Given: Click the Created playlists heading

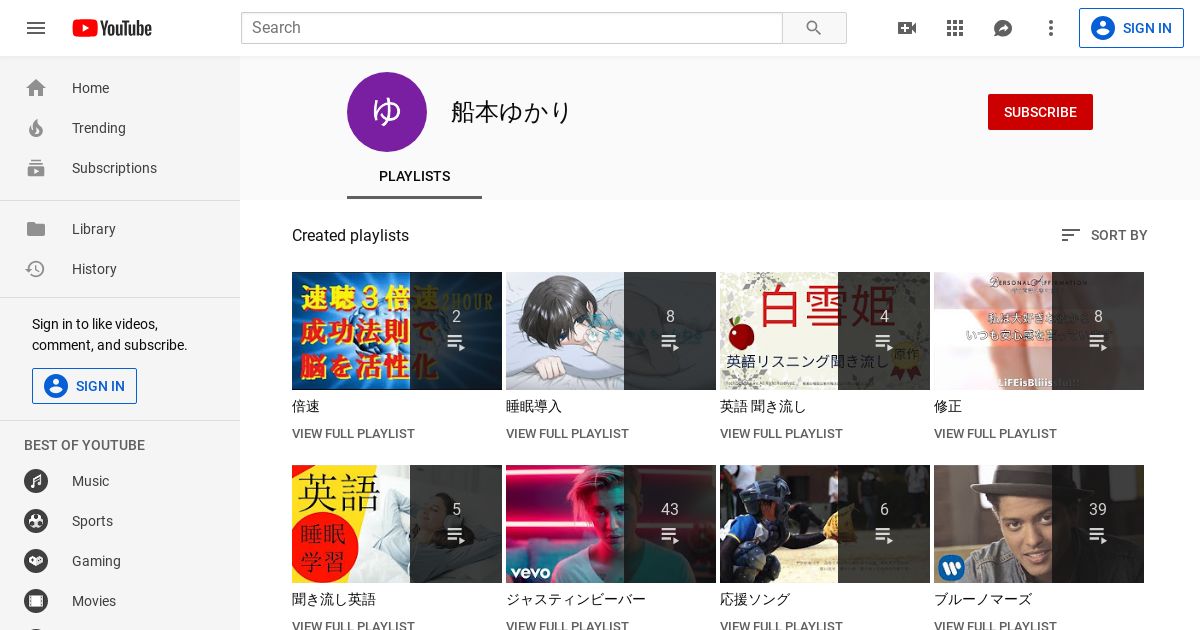Looking at the screenshot, I should click(x=350, y=236).
